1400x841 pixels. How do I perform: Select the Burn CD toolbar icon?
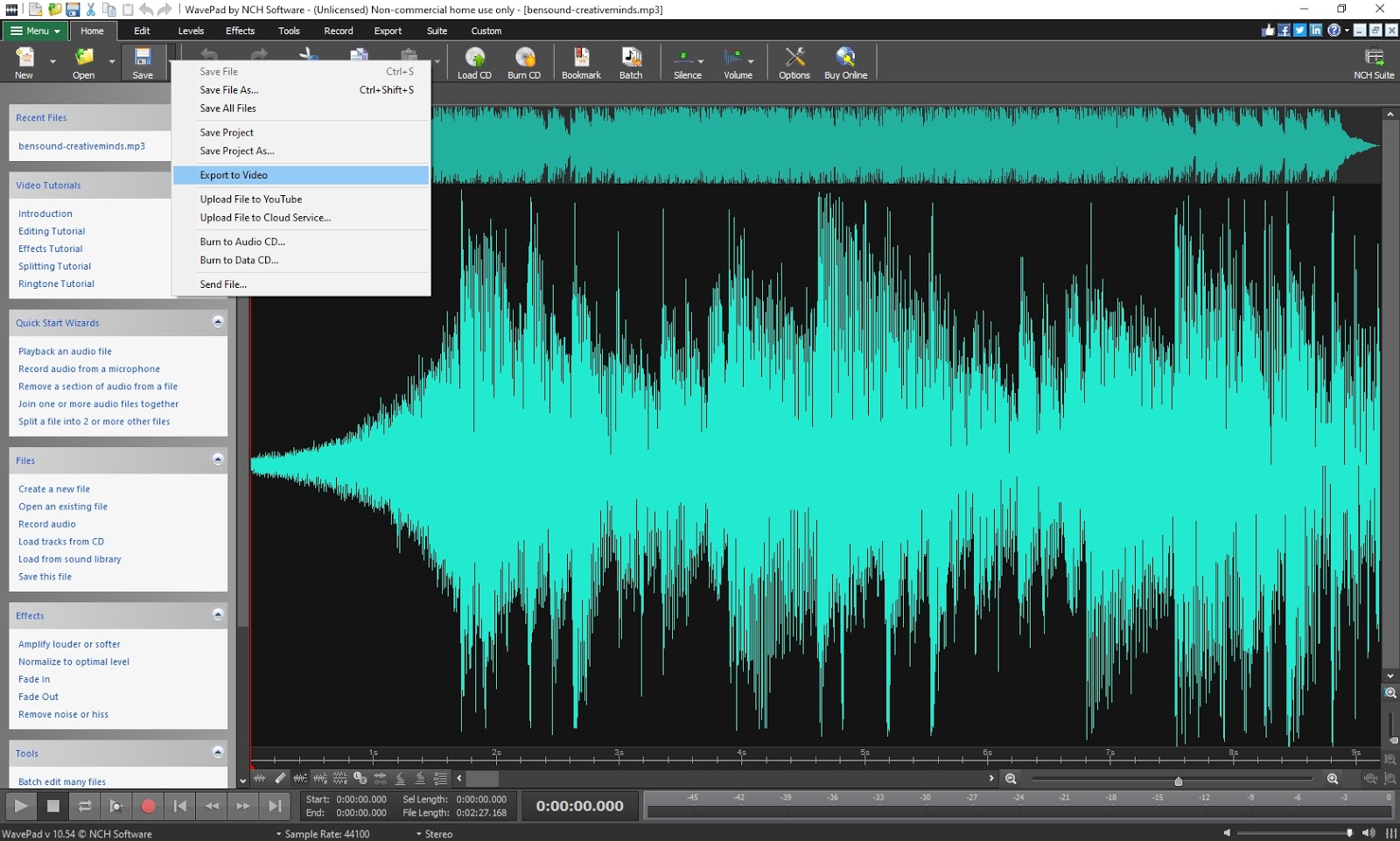pos(524,61)
